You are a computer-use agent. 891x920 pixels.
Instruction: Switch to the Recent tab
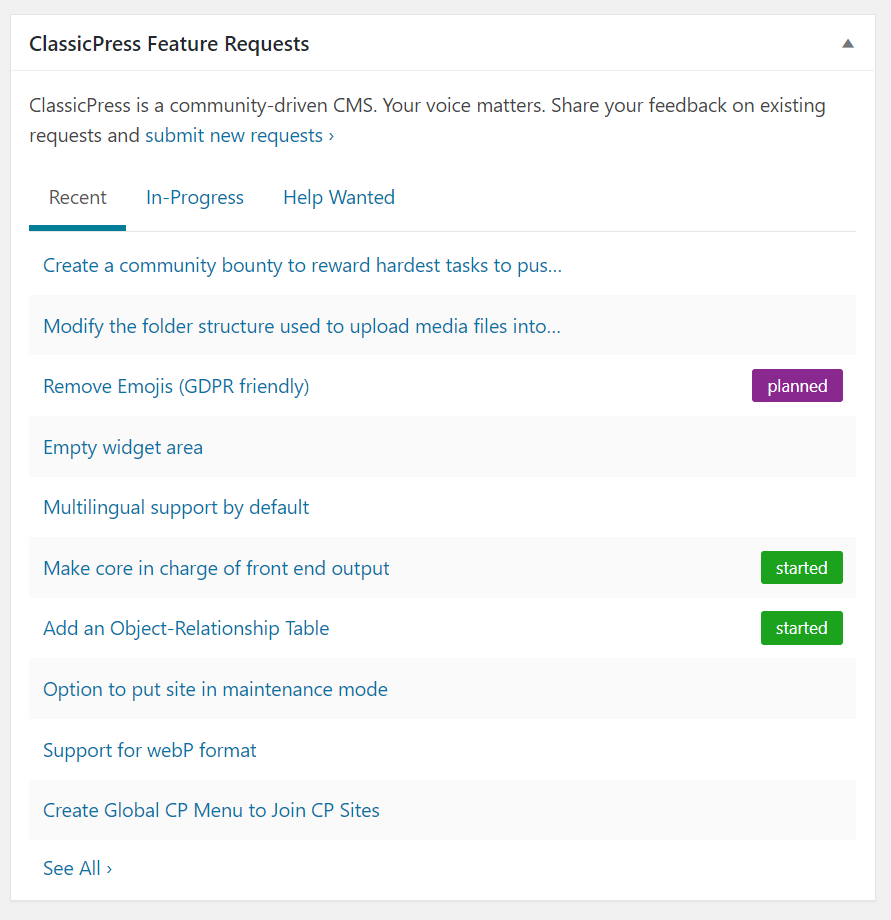pos(77,198)
